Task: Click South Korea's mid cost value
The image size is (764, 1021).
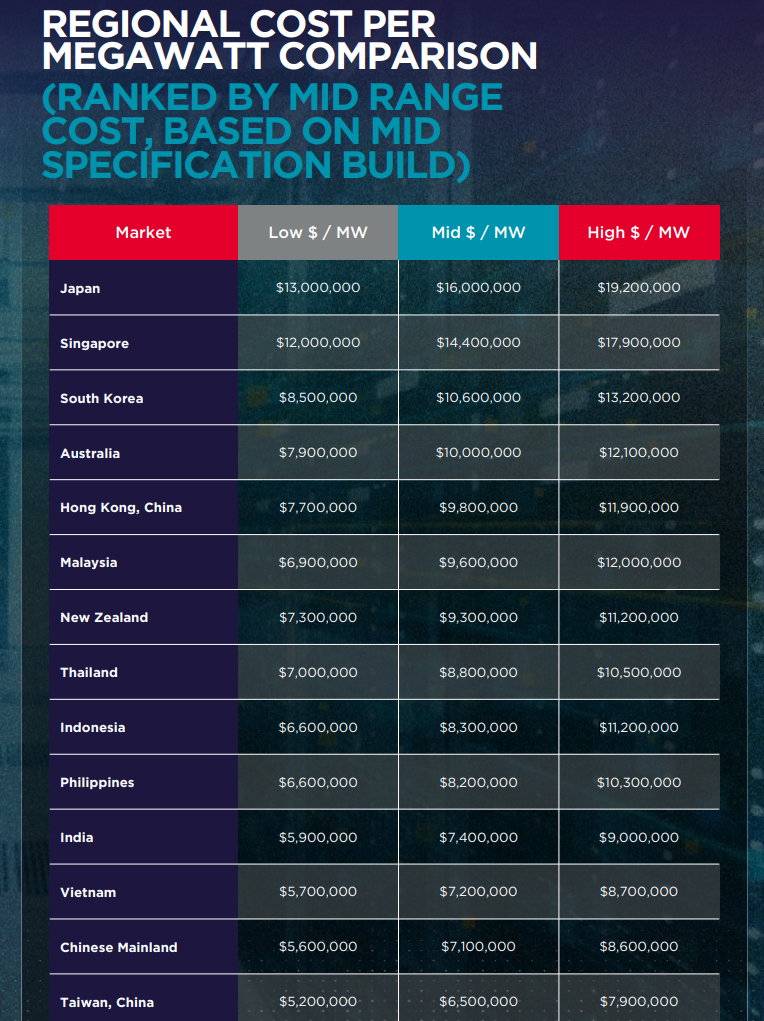Action: tap(478, 397)
